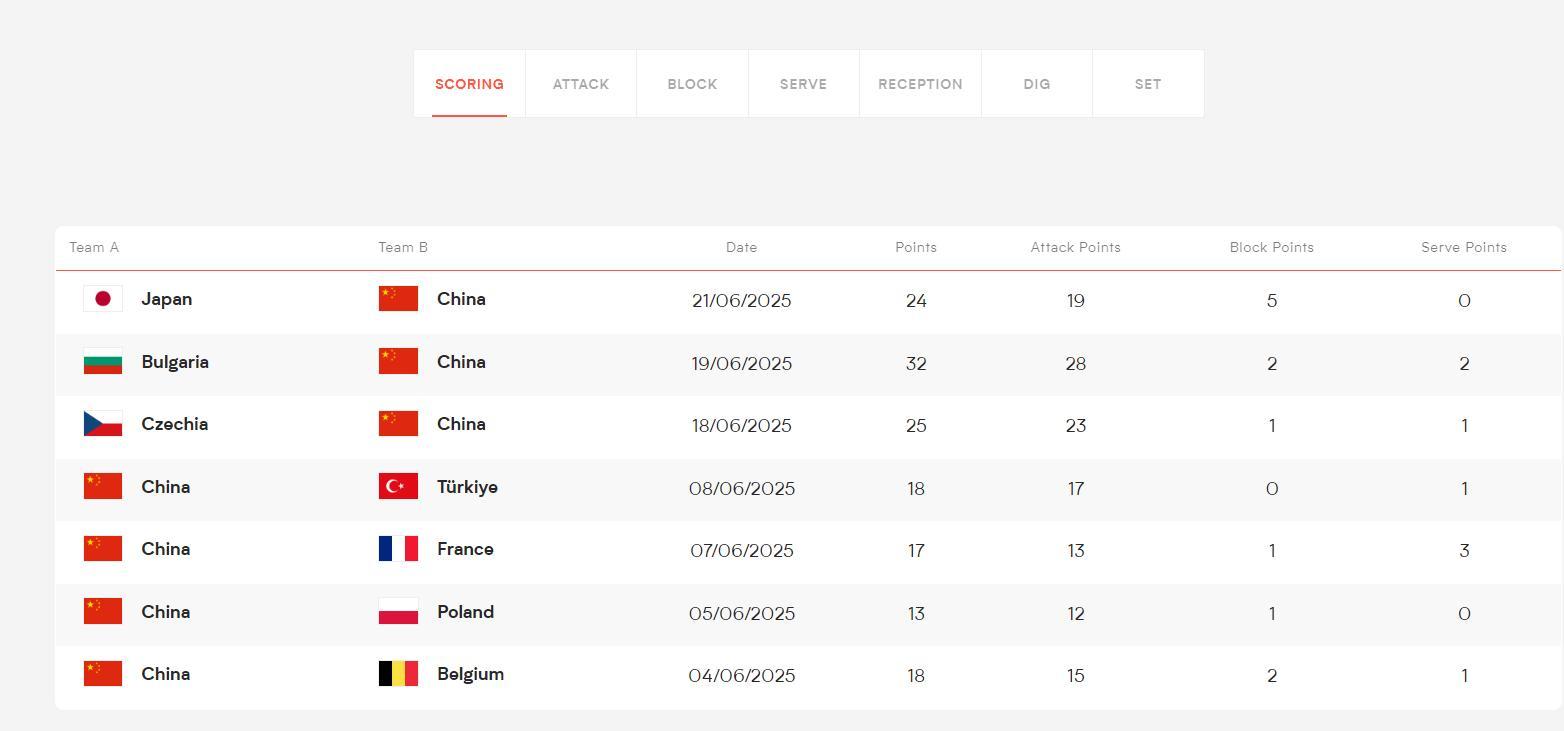Switch to the Attack tab
This screenshot has width=1564, height=731.
pos(581,84)
